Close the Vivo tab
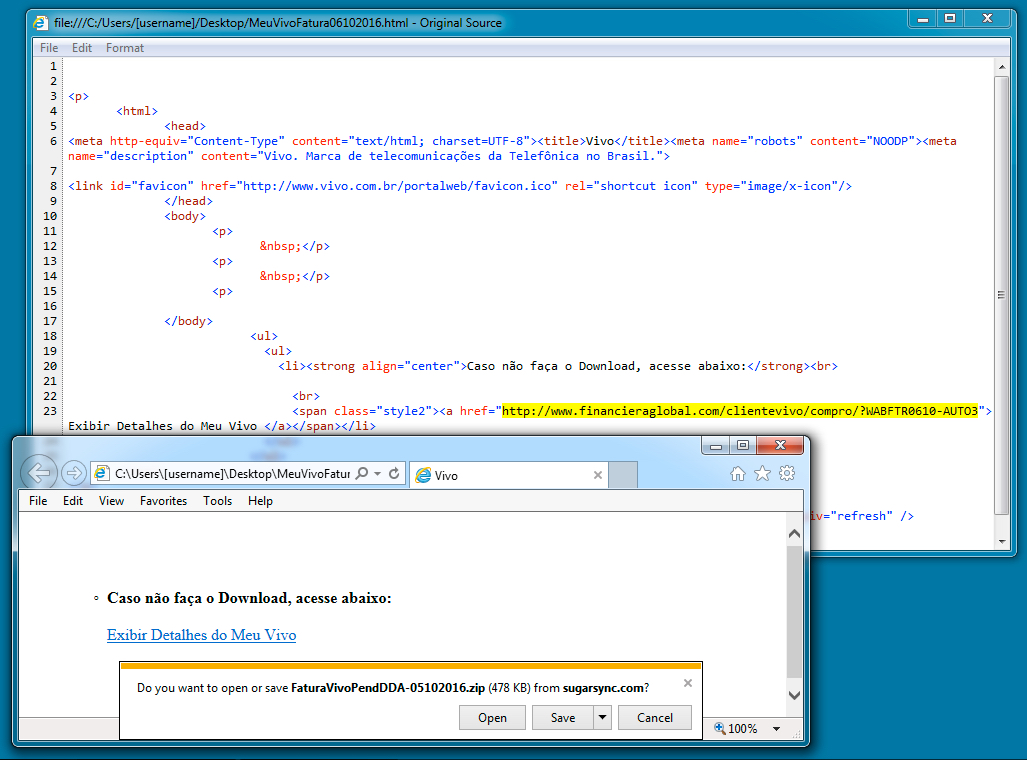 (x=597, y=475)
